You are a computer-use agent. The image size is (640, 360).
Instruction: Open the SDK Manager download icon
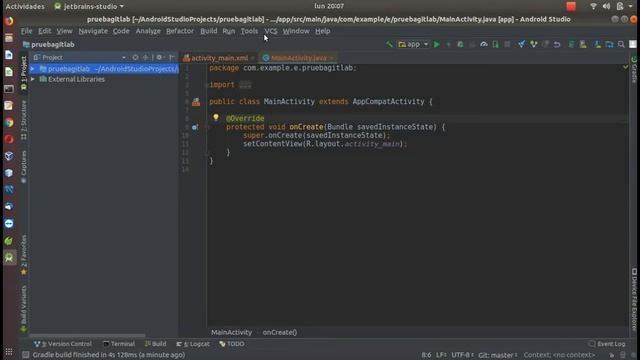[598, 44]
